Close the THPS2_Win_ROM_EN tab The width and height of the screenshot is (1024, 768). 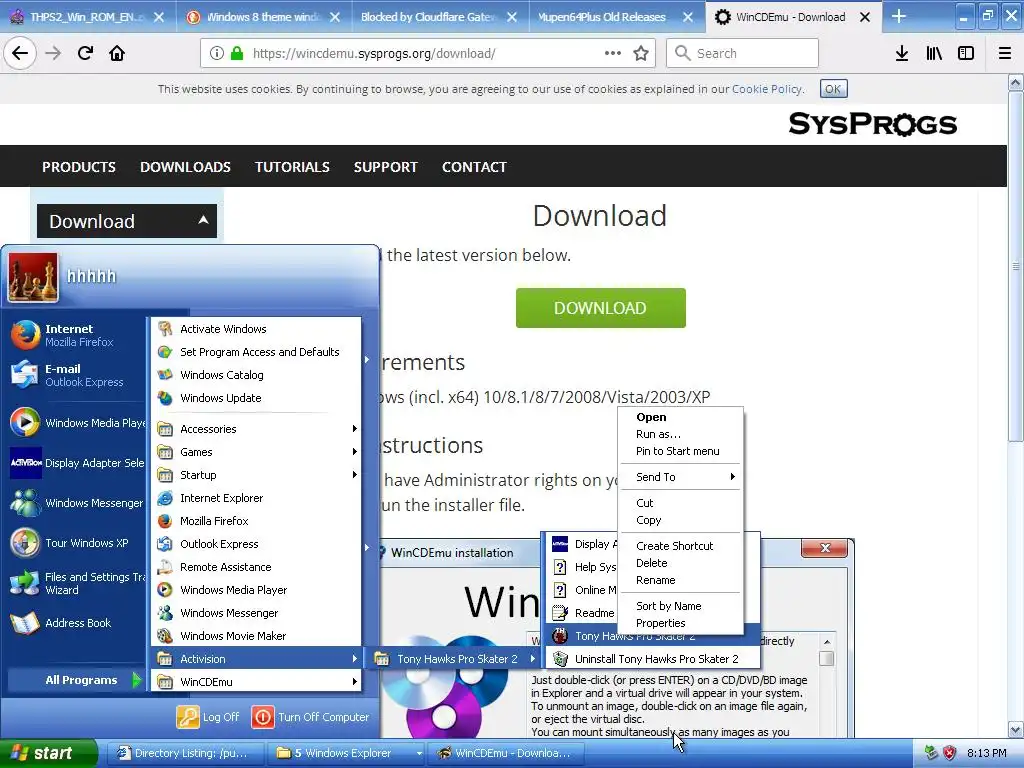click(159, 18)
